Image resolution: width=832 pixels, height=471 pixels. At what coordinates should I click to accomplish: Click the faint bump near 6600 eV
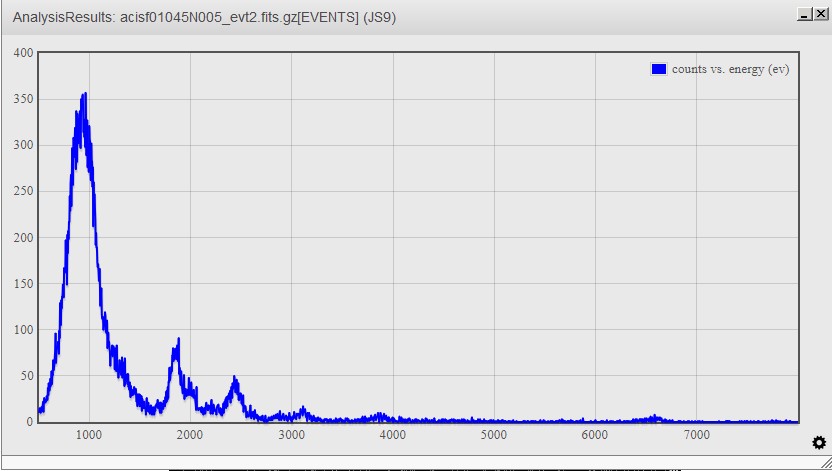coord(655,417)
